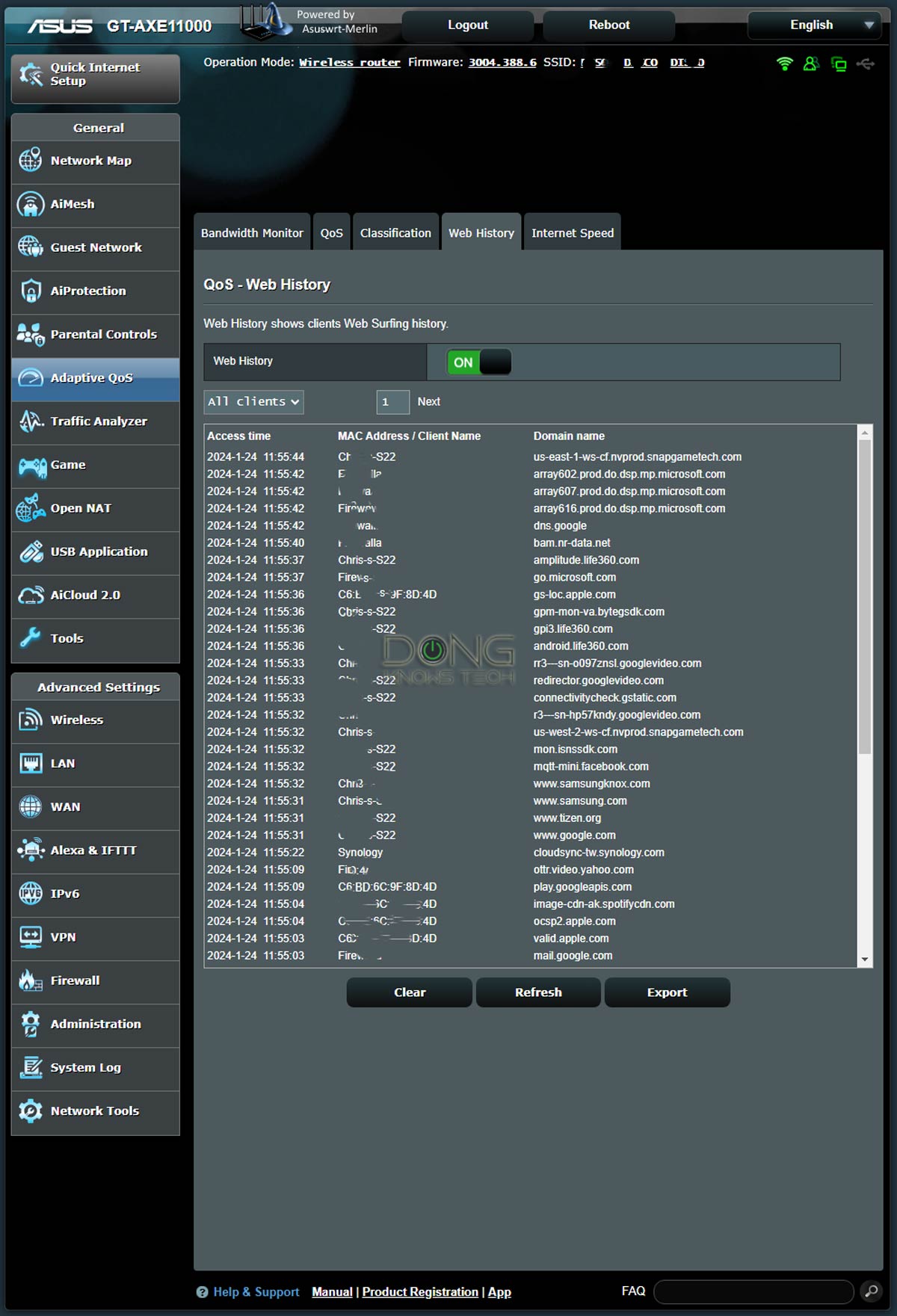897x1316 pixels.
Task: Click the Guest Network icon
Action: (31, 247)
